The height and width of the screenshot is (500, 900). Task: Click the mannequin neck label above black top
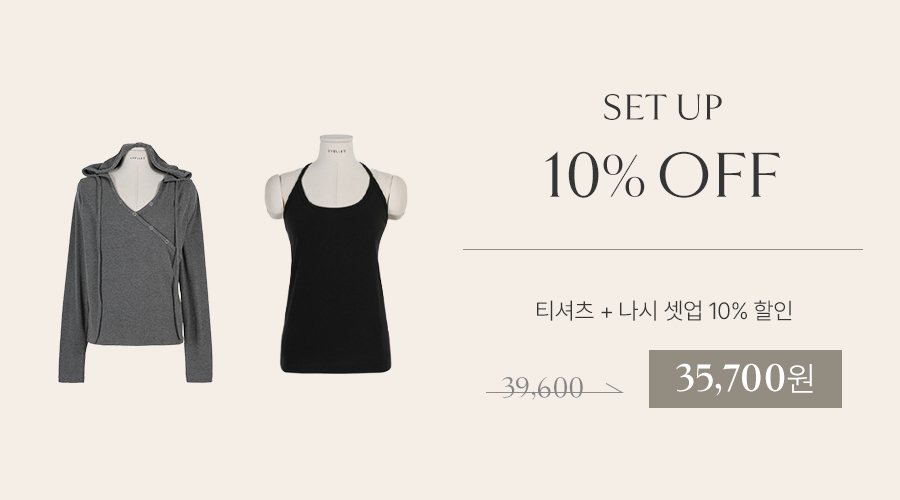[336, 152]
